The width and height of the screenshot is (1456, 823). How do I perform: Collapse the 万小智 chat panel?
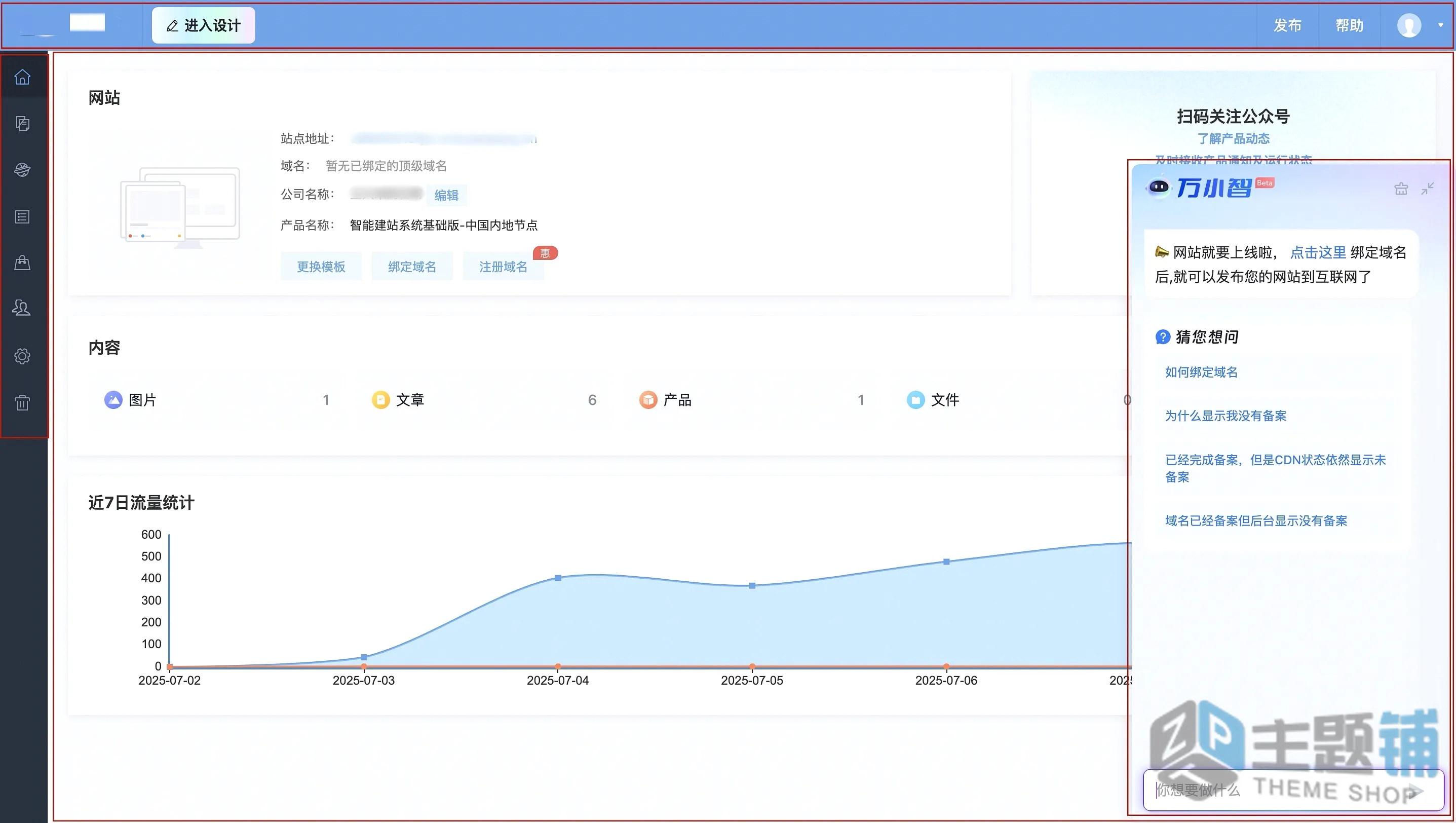(x=1428, y=188)
